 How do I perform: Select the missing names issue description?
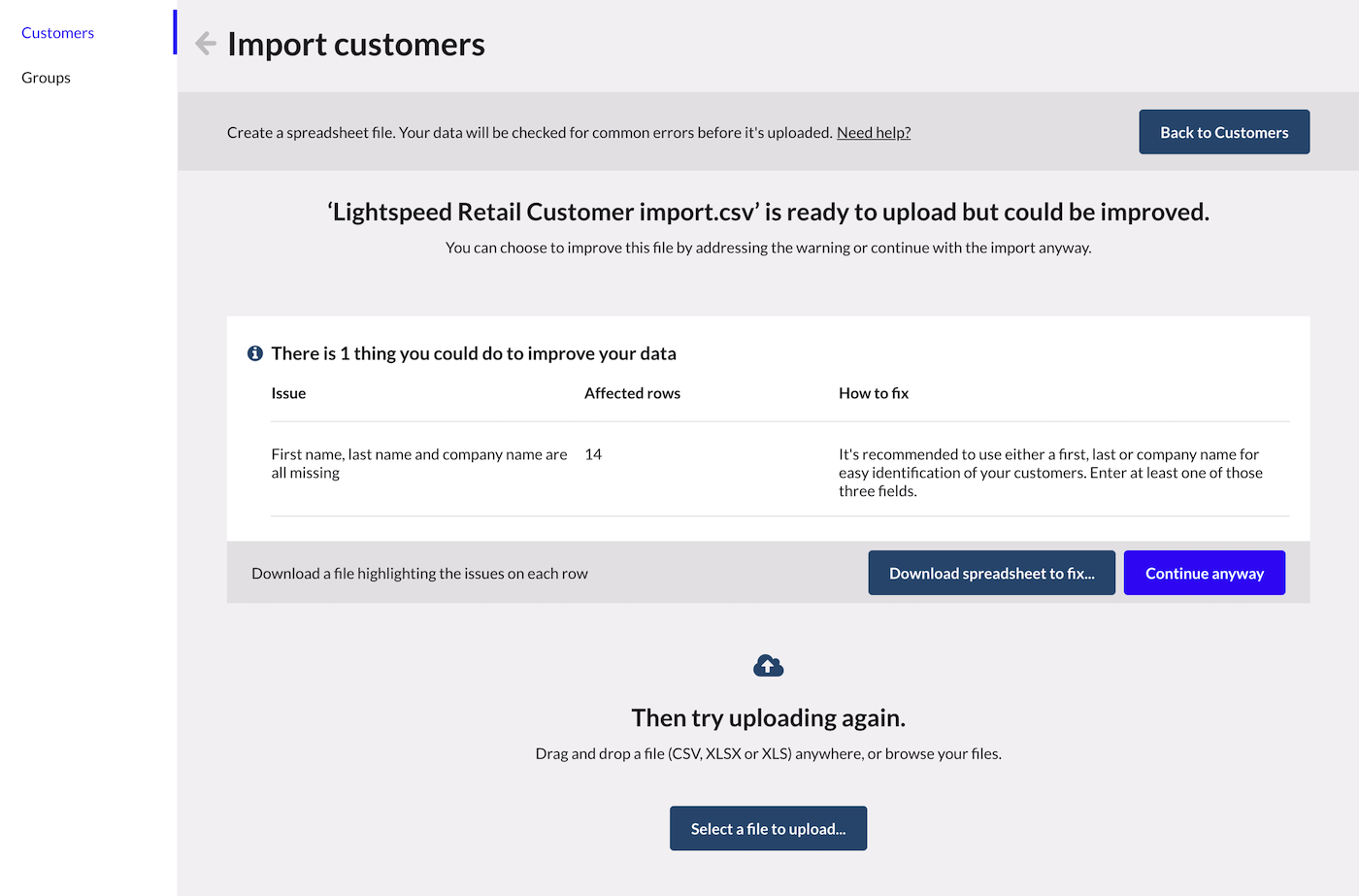[418, 463]
